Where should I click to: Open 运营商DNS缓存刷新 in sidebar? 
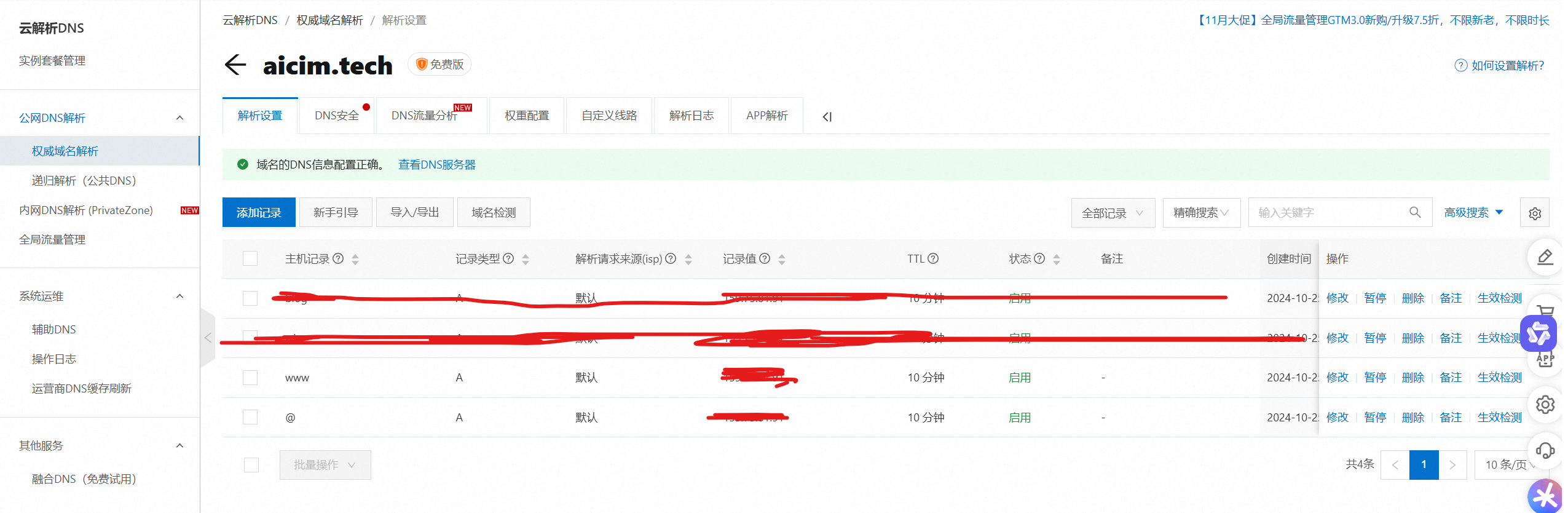point(82,389)
